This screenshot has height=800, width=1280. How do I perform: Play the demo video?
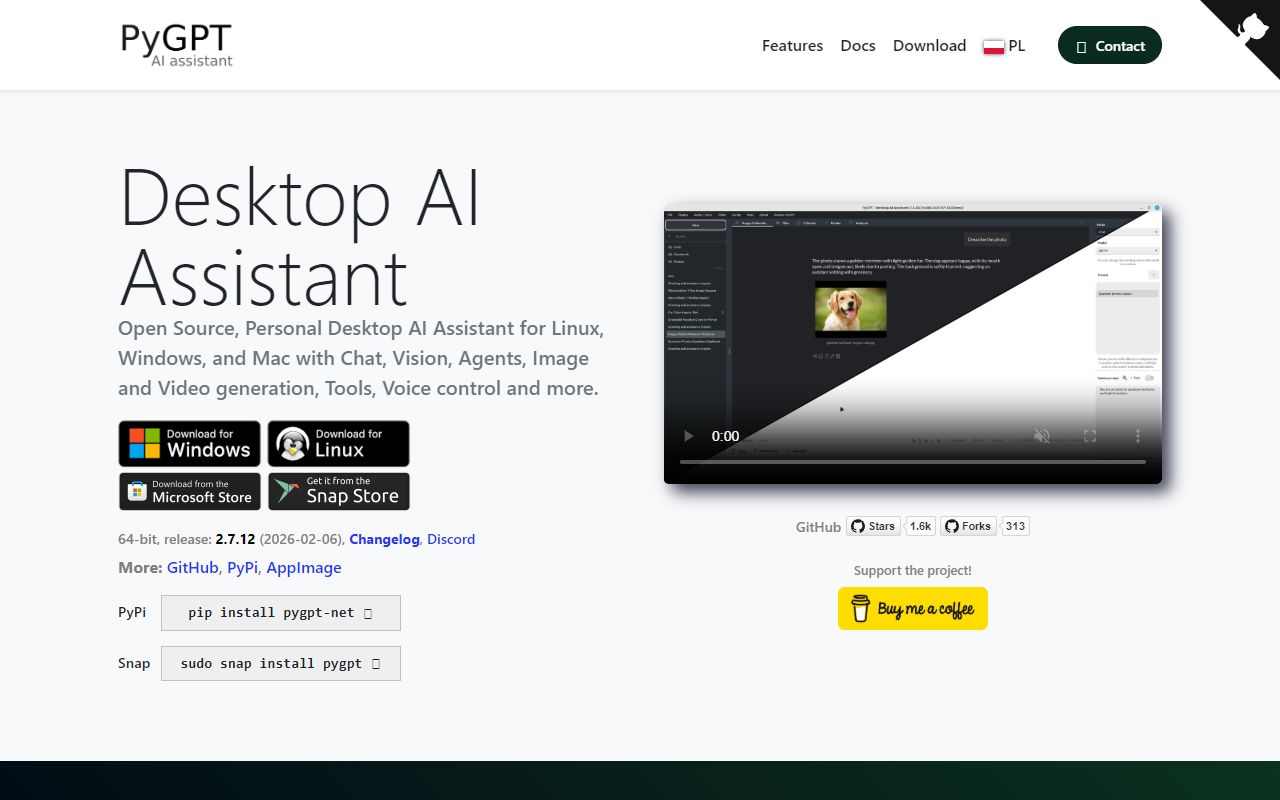[x=688, y=436]
